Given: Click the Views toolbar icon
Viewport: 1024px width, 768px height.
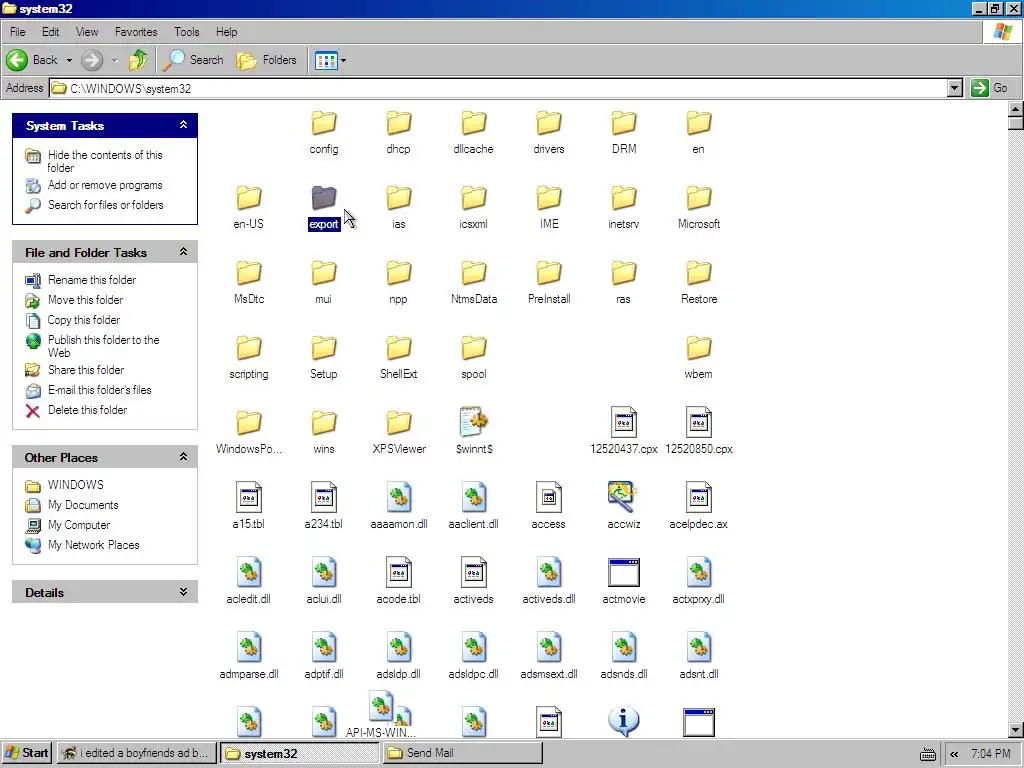Looking at the screenshot, I should pos(326,61).
